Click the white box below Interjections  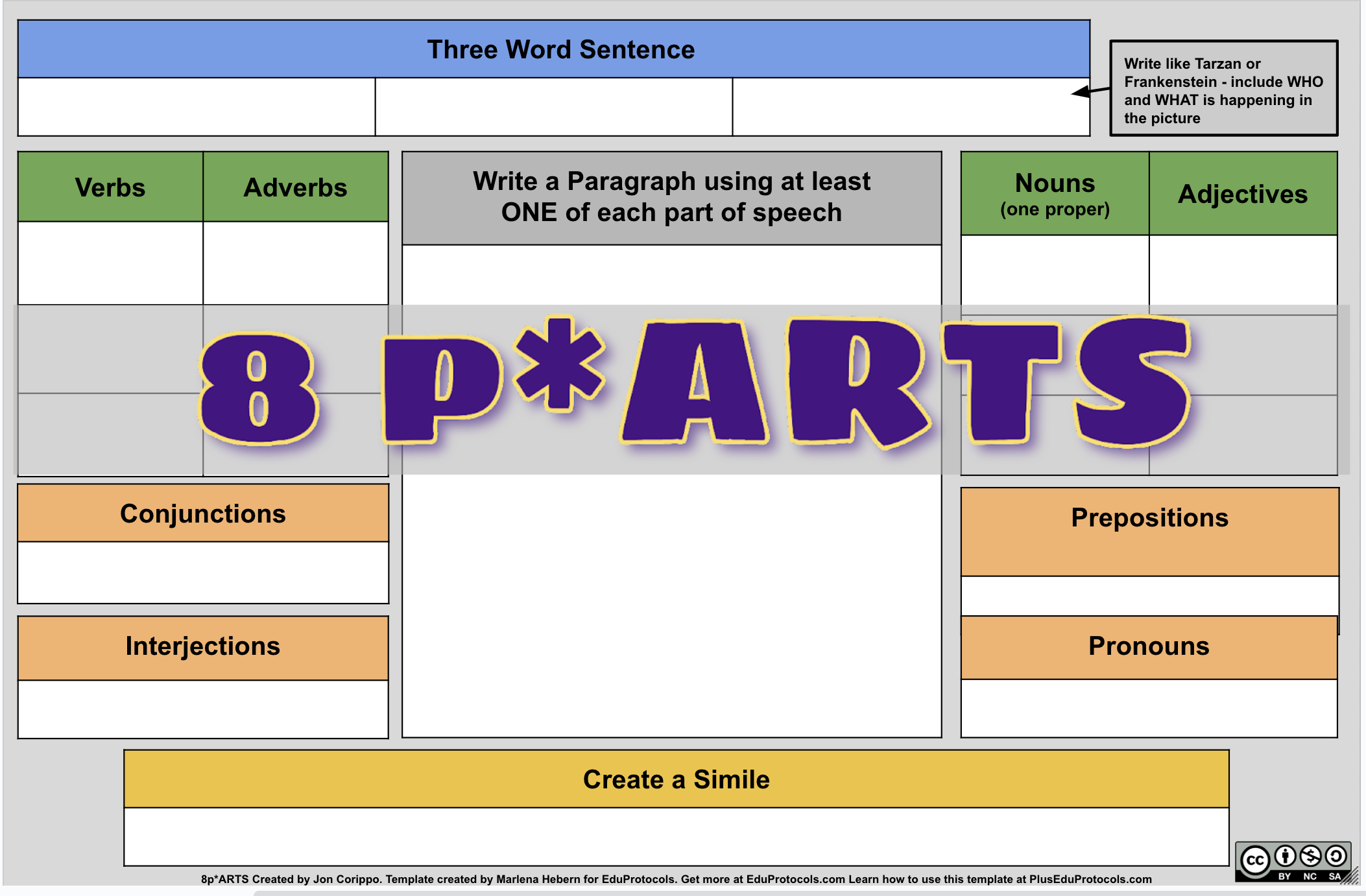point(203,709)
